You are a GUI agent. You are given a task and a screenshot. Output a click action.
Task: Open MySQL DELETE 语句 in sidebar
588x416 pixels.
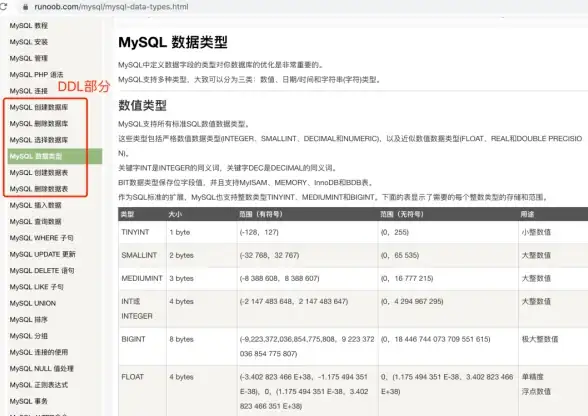tap(42, 270)
